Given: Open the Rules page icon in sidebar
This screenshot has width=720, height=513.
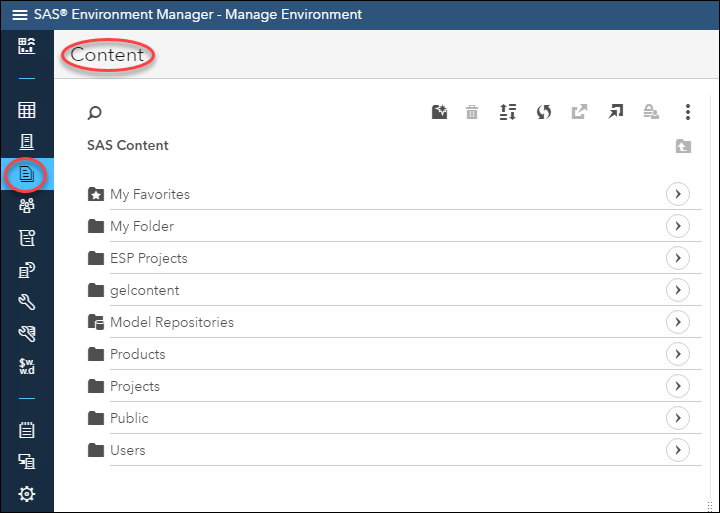Looking at the screenshot, I should point(27,238).
